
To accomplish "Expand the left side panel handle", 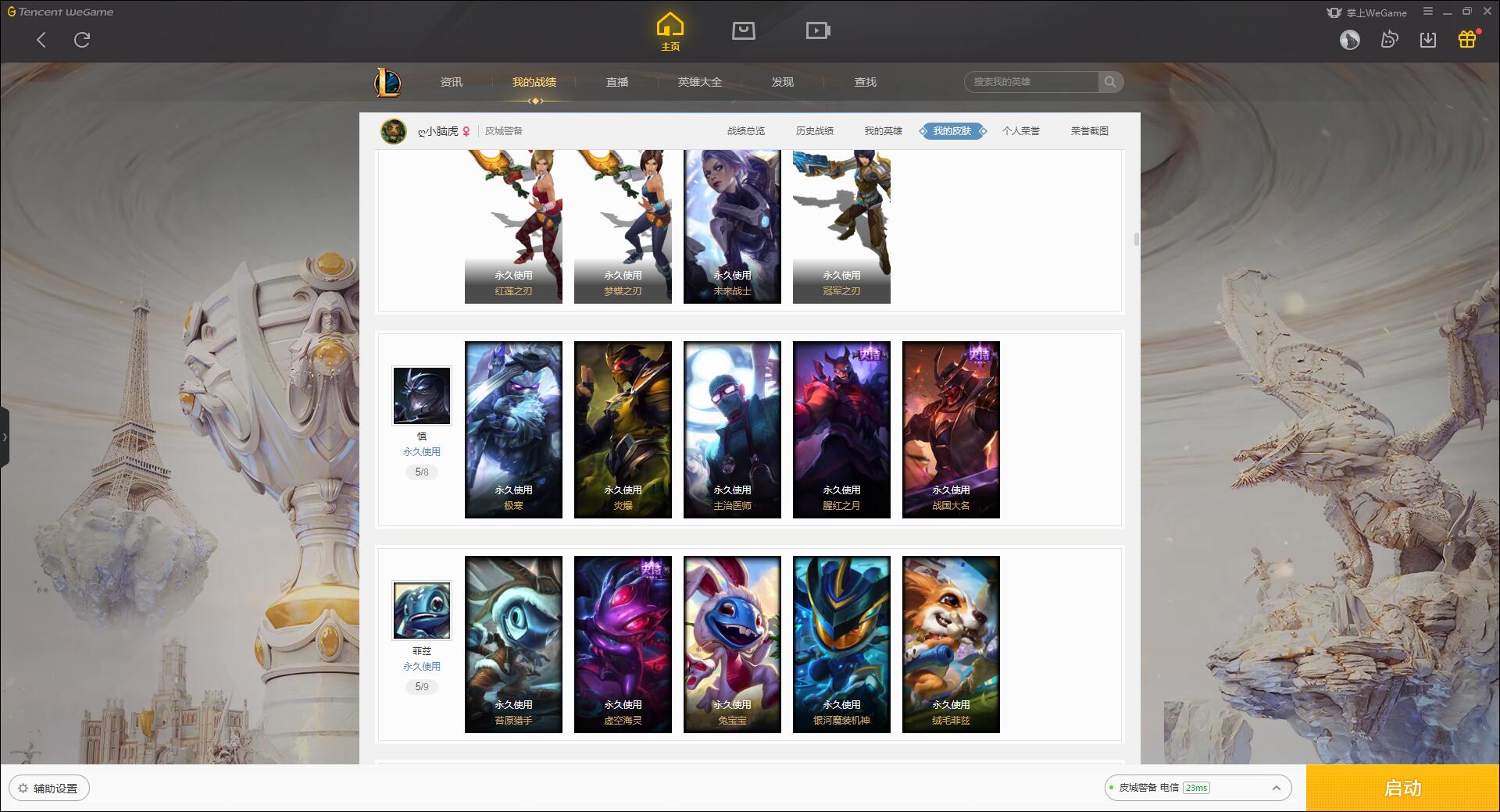I will 5,437.
